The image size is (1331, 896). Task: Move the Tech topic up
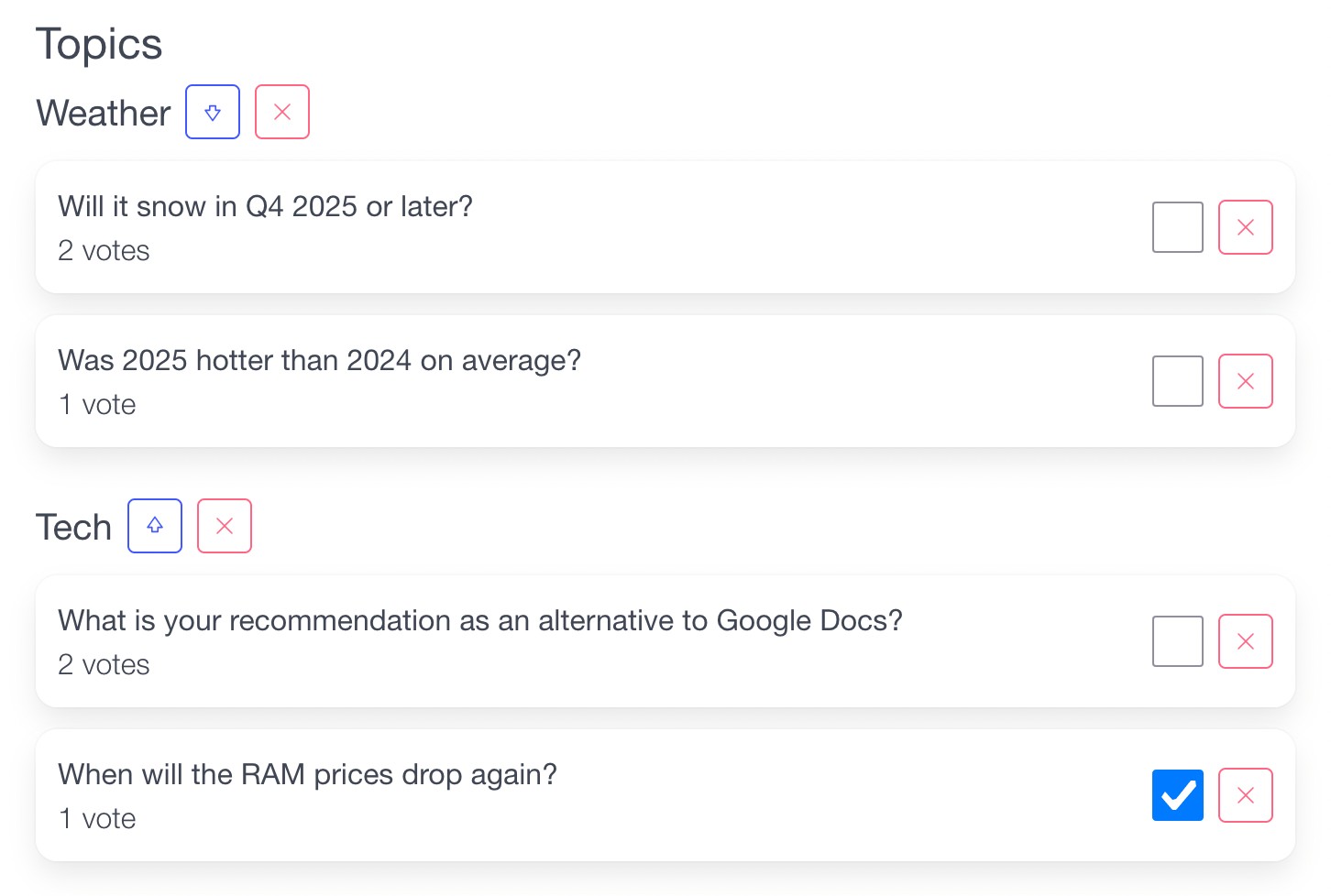coord(155,526)
